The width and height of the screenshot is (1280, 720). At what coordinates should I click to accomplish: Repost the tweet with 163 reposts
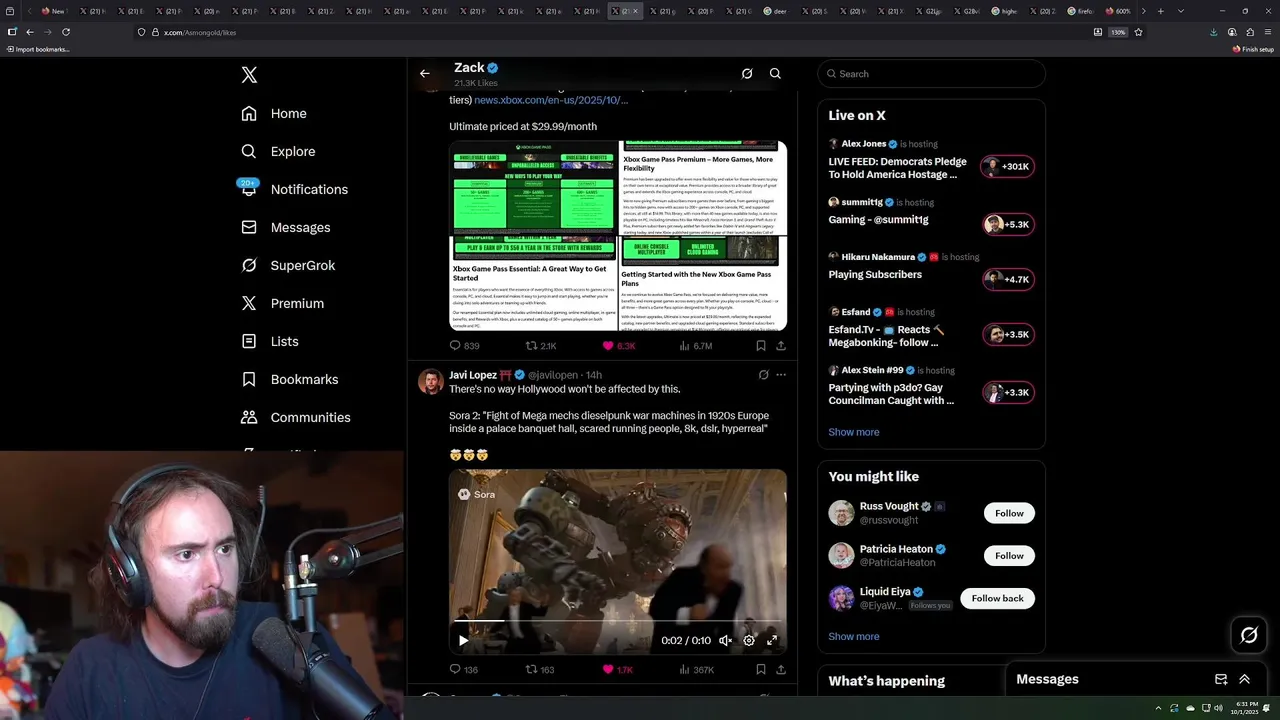[540, 669]
